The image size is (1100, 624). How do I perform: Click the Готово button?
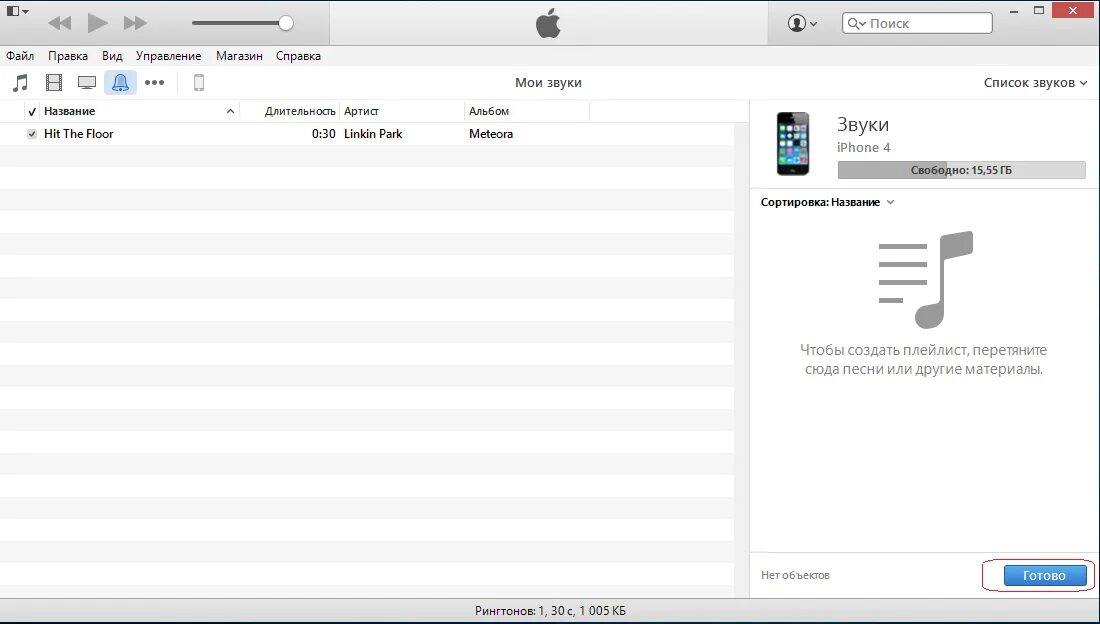1045,576
